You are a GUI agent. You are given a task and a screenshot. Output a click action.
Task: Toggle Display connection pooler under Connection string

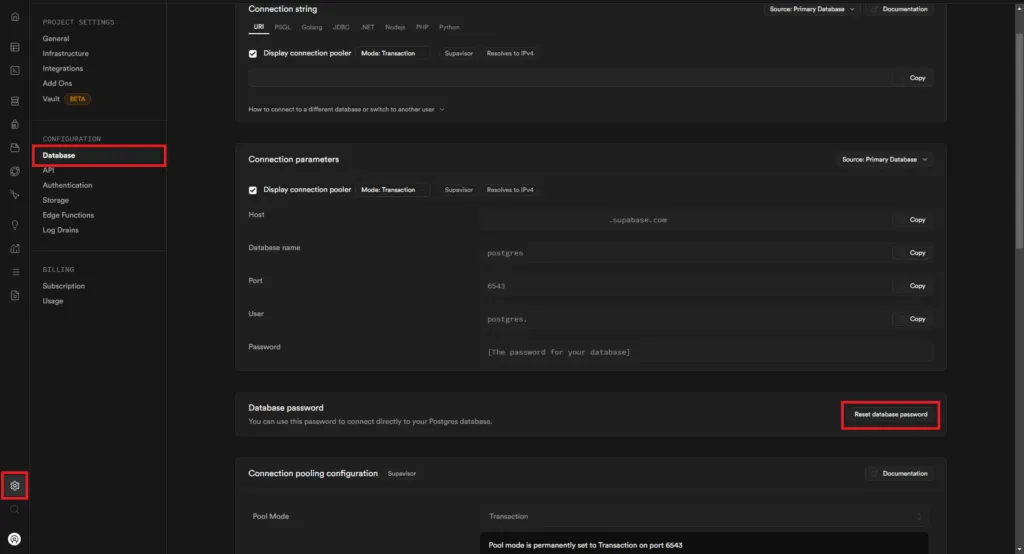coord(253,53)
